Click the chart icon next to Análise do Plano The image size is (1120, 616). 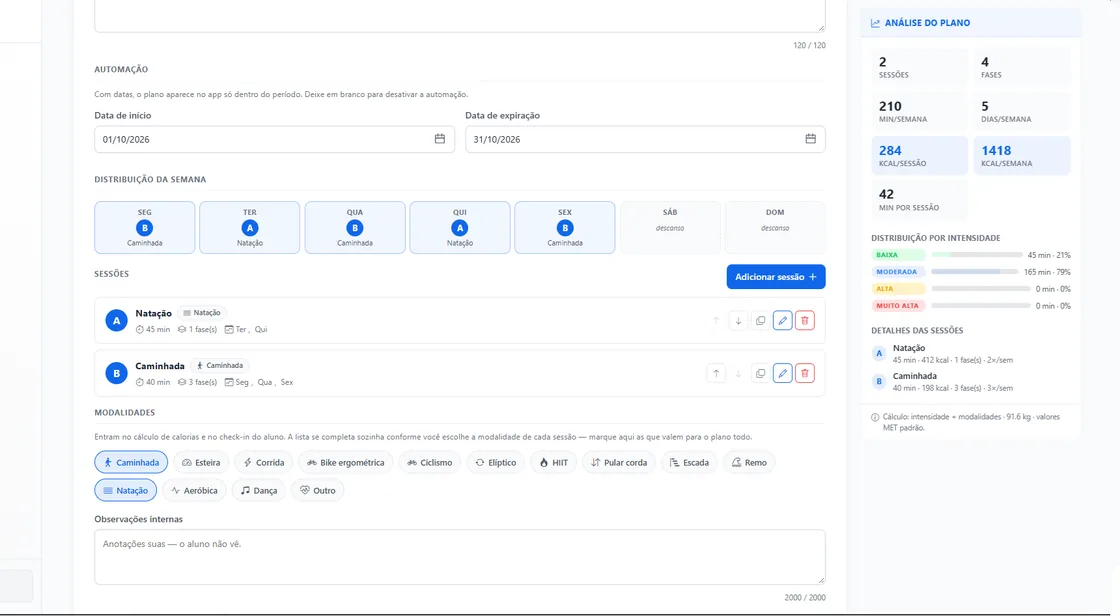tap(875, 23)
